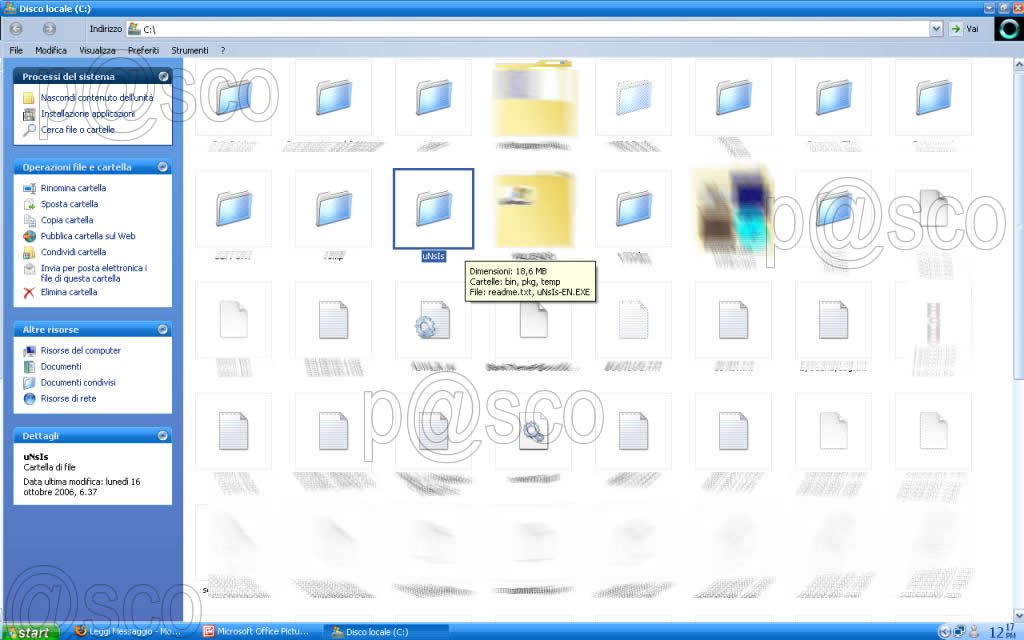Open Documenti in Altre risorse
This screenshot has height=640, width=1024.
61,366
